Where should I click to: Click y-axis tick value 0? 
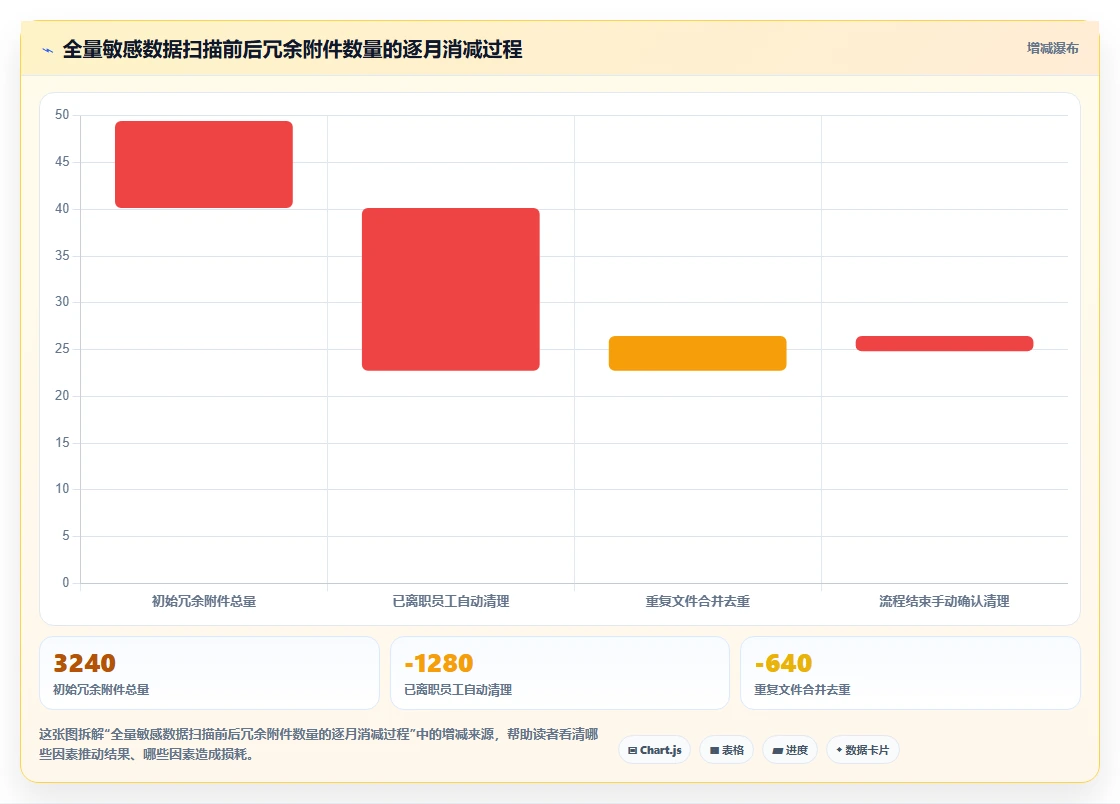[x=66, y=583]
